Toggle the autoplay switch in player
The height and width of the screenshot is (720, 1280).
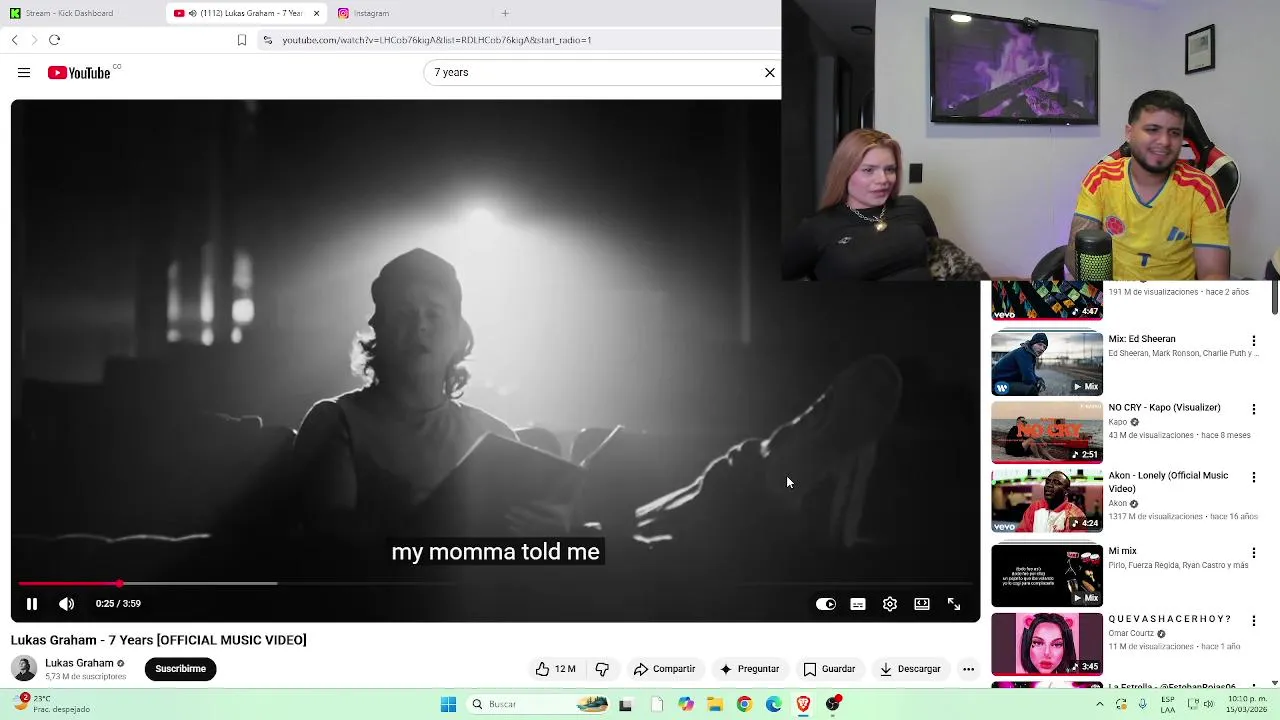point(826,604)
